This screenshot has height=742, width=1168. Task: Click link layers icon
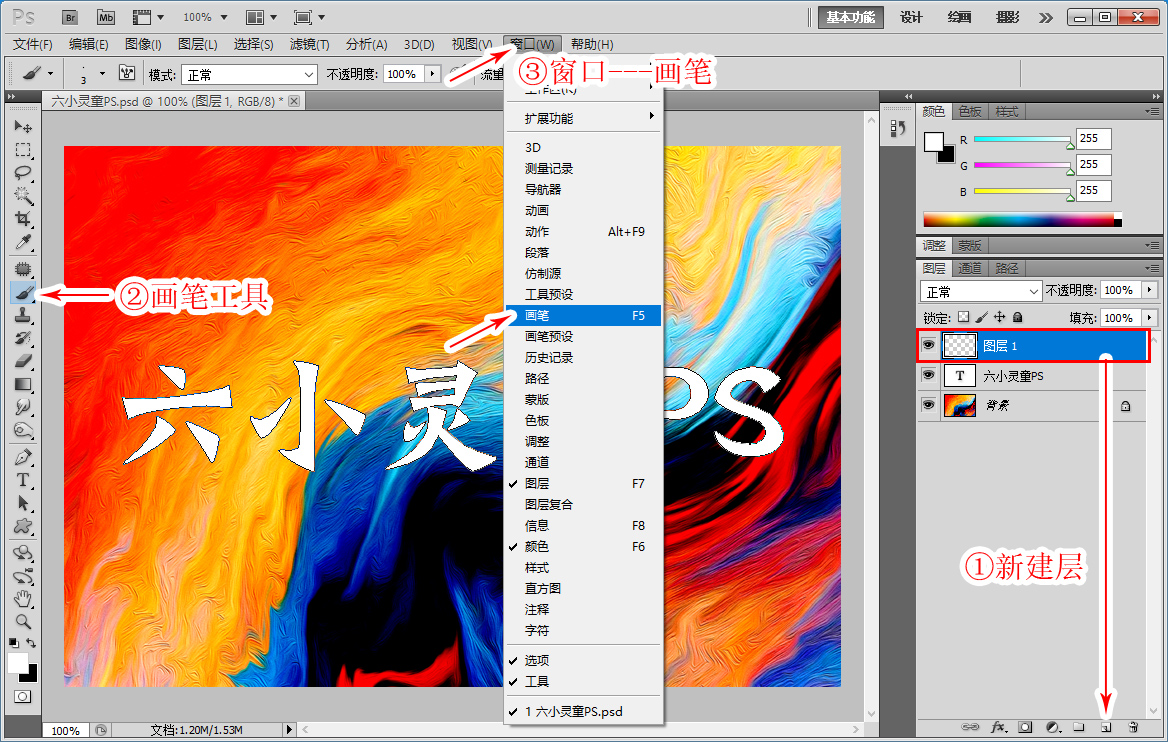[970, 727]
